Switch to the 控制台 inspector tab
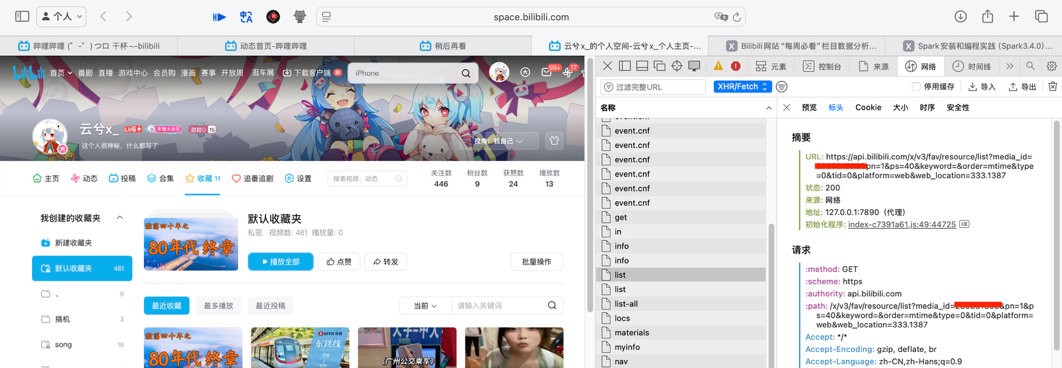Viewport: 1062px width, 368px height. pos(822,66)
